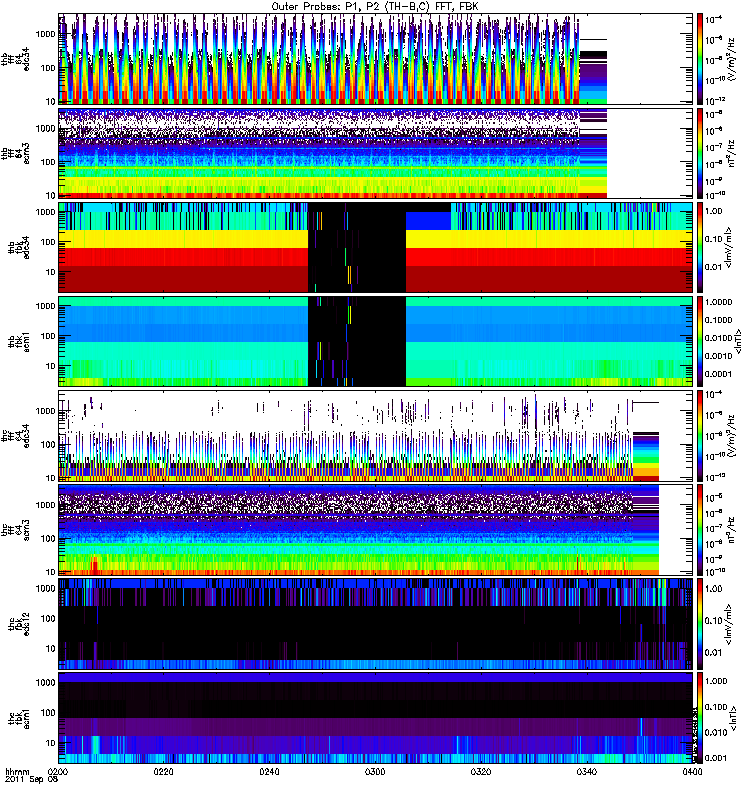Click the thc fff 64 scm3 y-axis label
Image resolution: width=750 pixels, height=800 pixels.
(15, 530)
